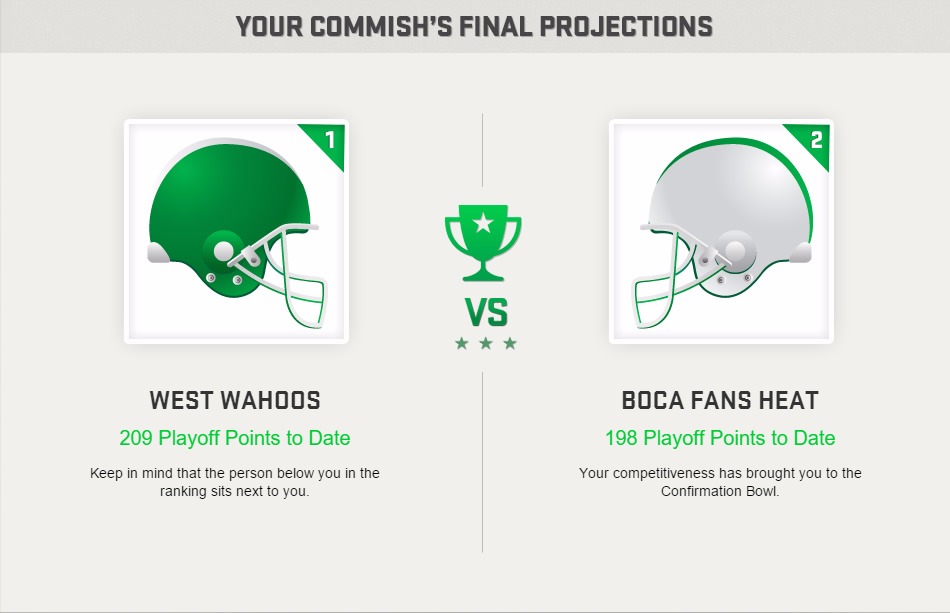The height and width of the screenshot is (613, 950).
Task: Click the green West Wahoos helmet
Action: coord(236,233)
